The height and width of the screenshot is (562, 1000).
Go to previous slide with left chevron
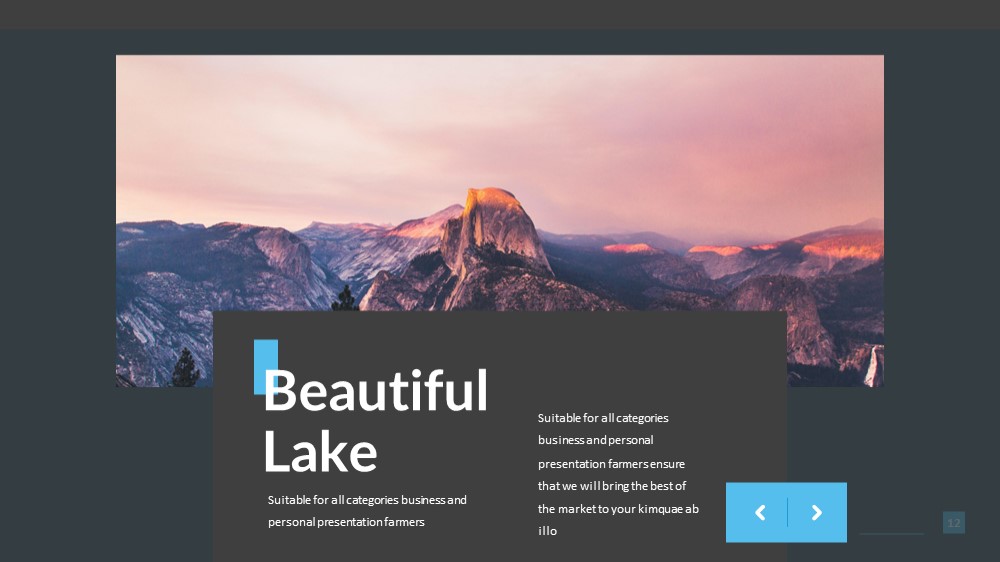click(x=760, y=512)
